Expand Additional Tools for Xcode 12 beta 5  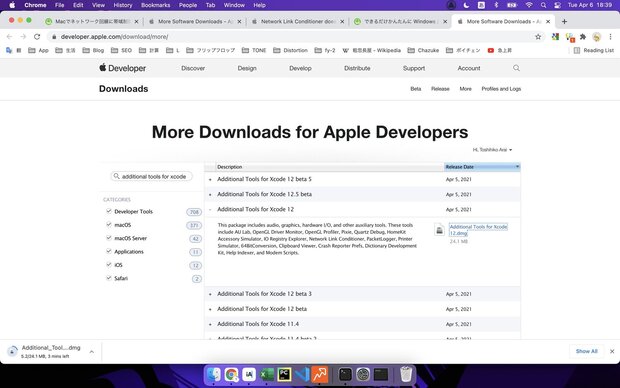pos(210,179)
